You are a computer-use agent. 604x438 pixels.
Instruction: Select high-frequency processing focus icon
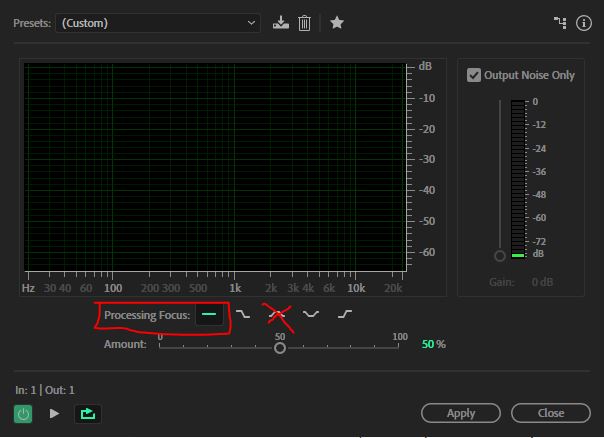[x=345, y=314]
